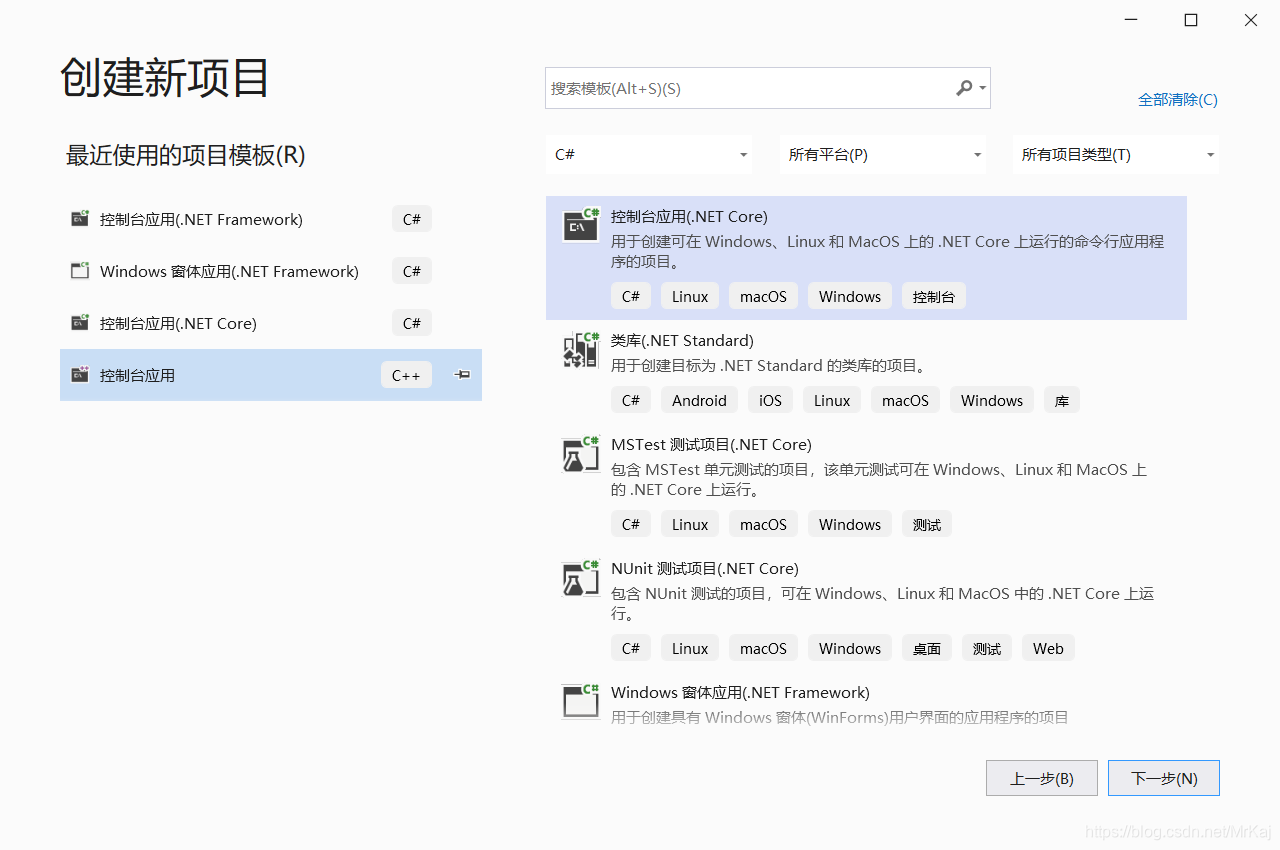Open the search box history dropdown arrow
The width and height of the screenshot is (1280, 850).
pos(983,88)
